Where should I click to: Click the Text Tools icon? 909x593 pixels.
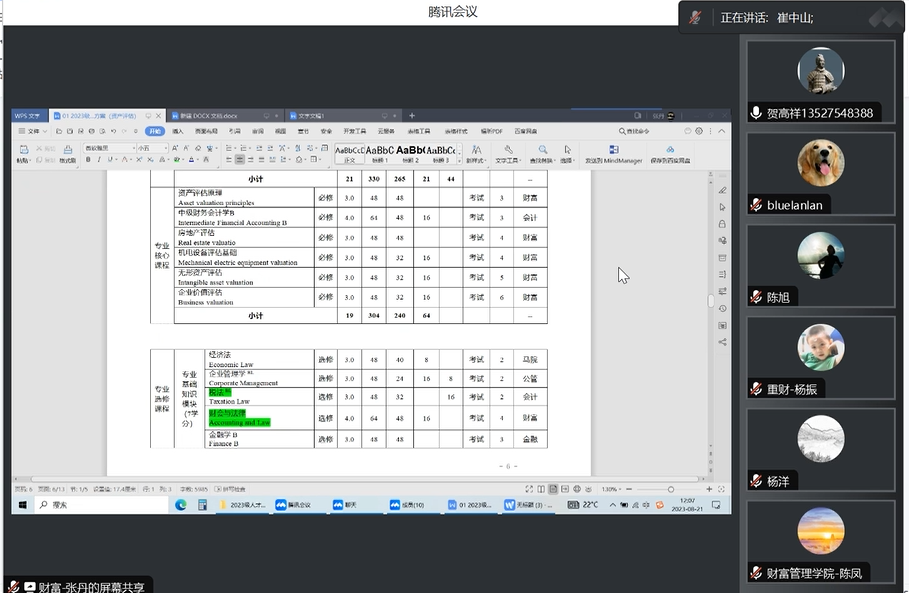508,150
